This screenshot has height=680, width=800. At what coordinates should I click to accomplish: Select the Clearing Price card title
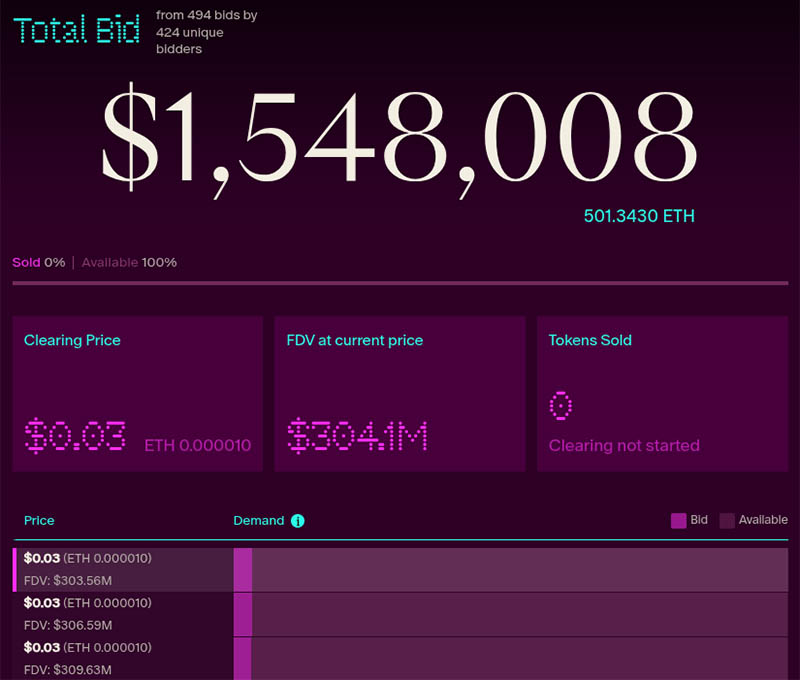pos(72,340)
